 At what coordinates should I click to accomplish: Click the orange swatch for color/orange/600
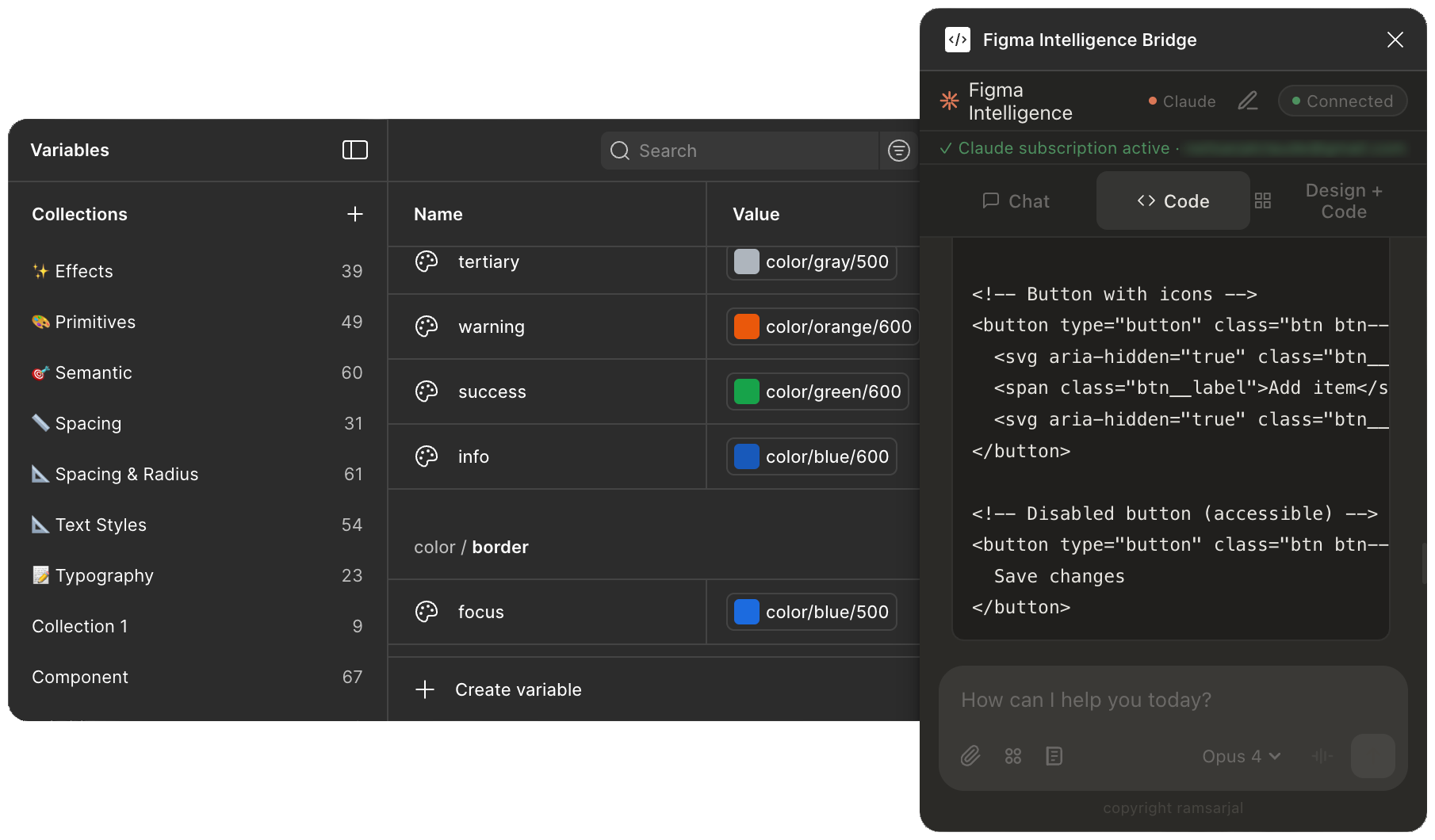pyautogui.click(x=747, y=326)
